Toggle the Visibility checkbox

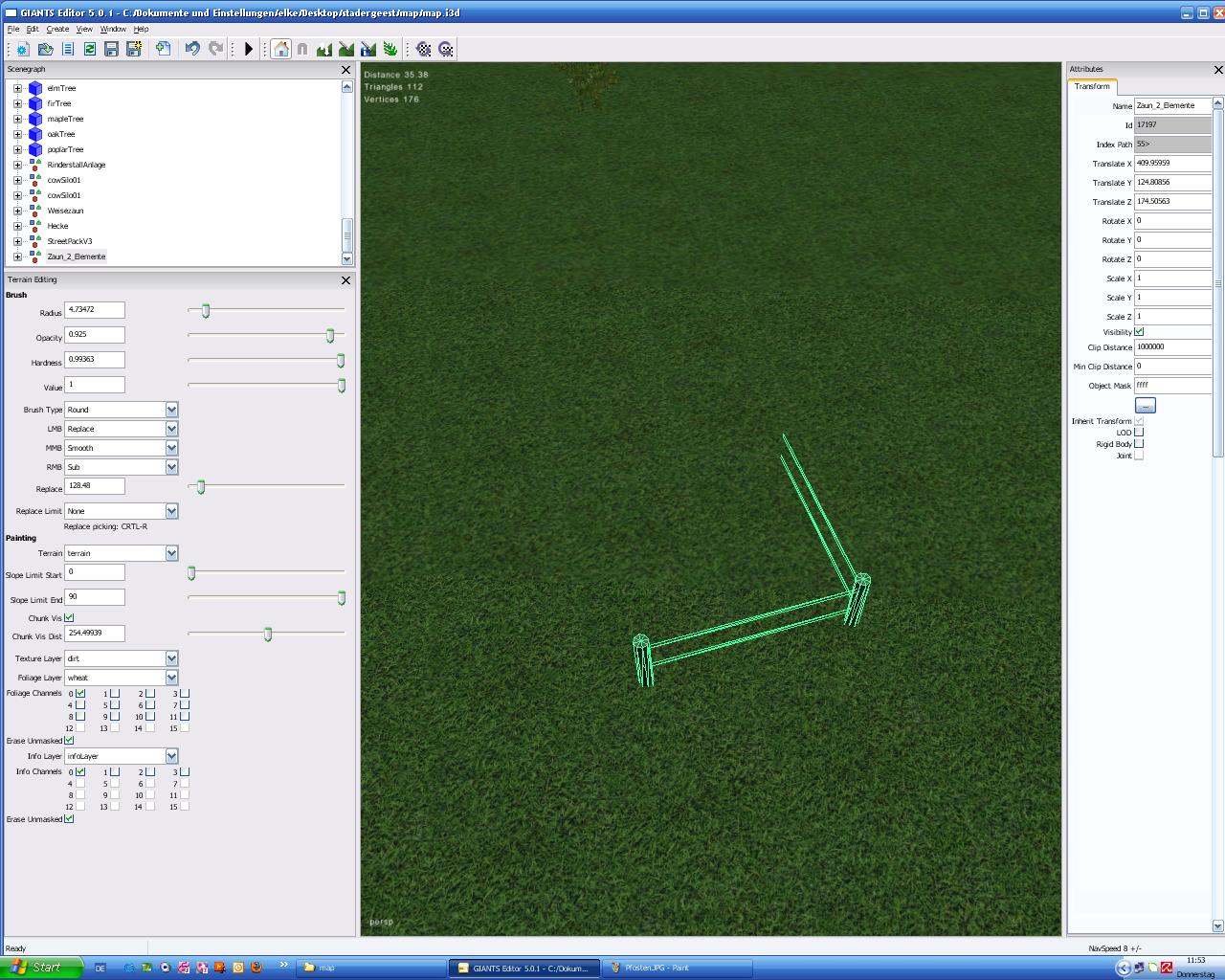pyautogui.click(x=1139, y=332)
